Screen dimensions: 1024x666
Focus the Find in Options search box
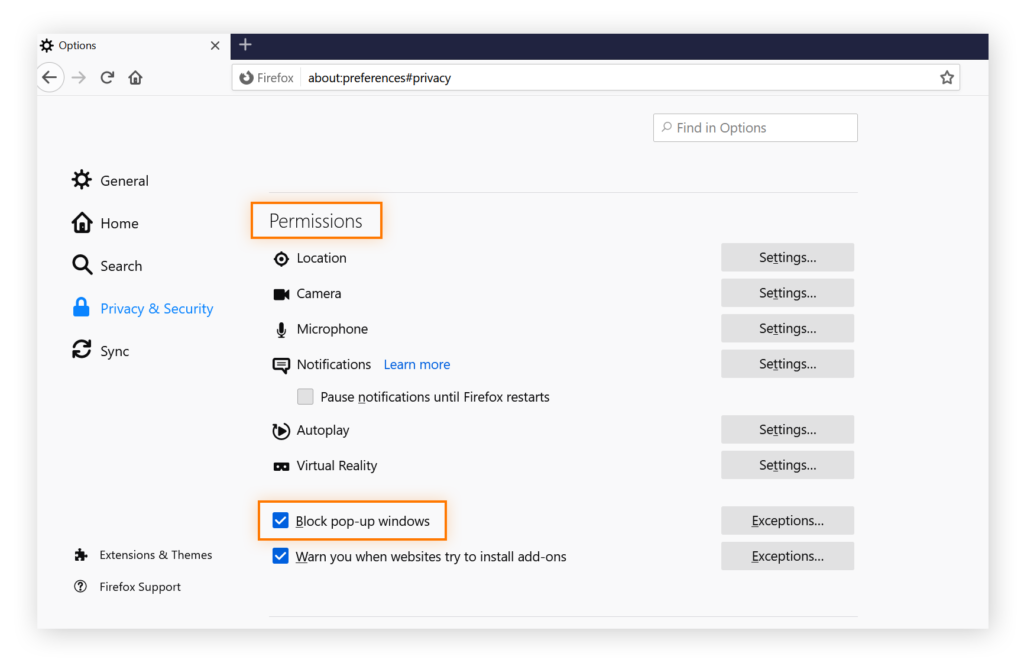click(x=755, y=127)
